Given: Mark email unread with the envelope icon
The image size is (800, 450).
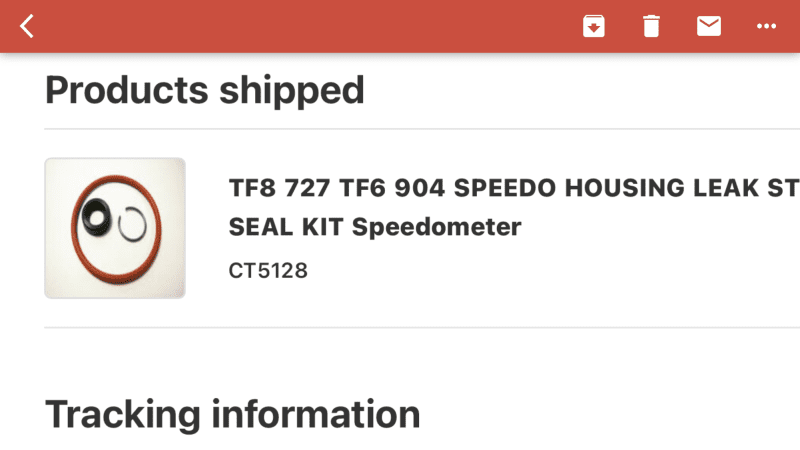Looking at the screenshot, I should pos(709,26).
